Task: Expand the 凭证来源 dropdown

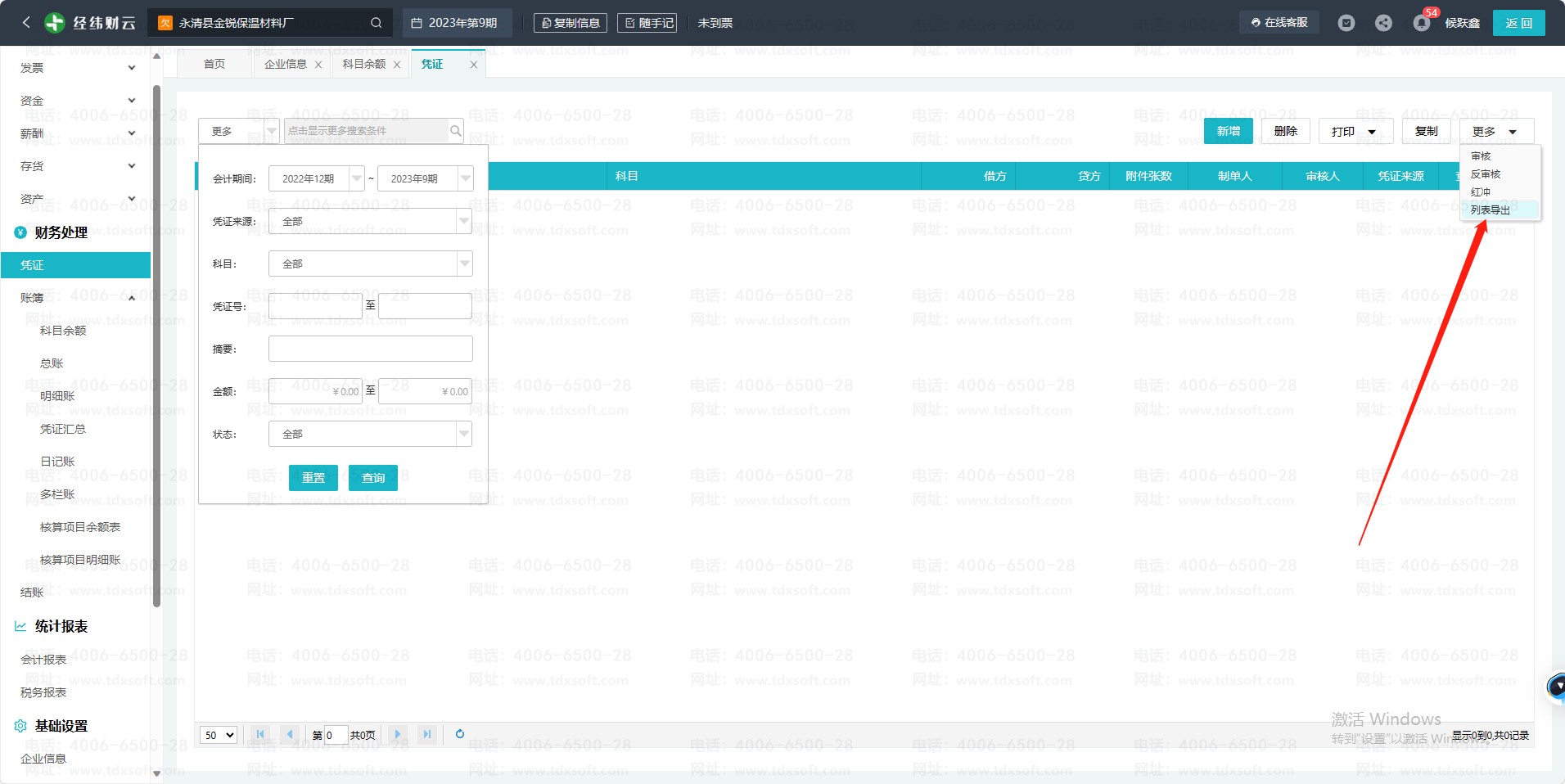Action: click(x=464, y=221)
